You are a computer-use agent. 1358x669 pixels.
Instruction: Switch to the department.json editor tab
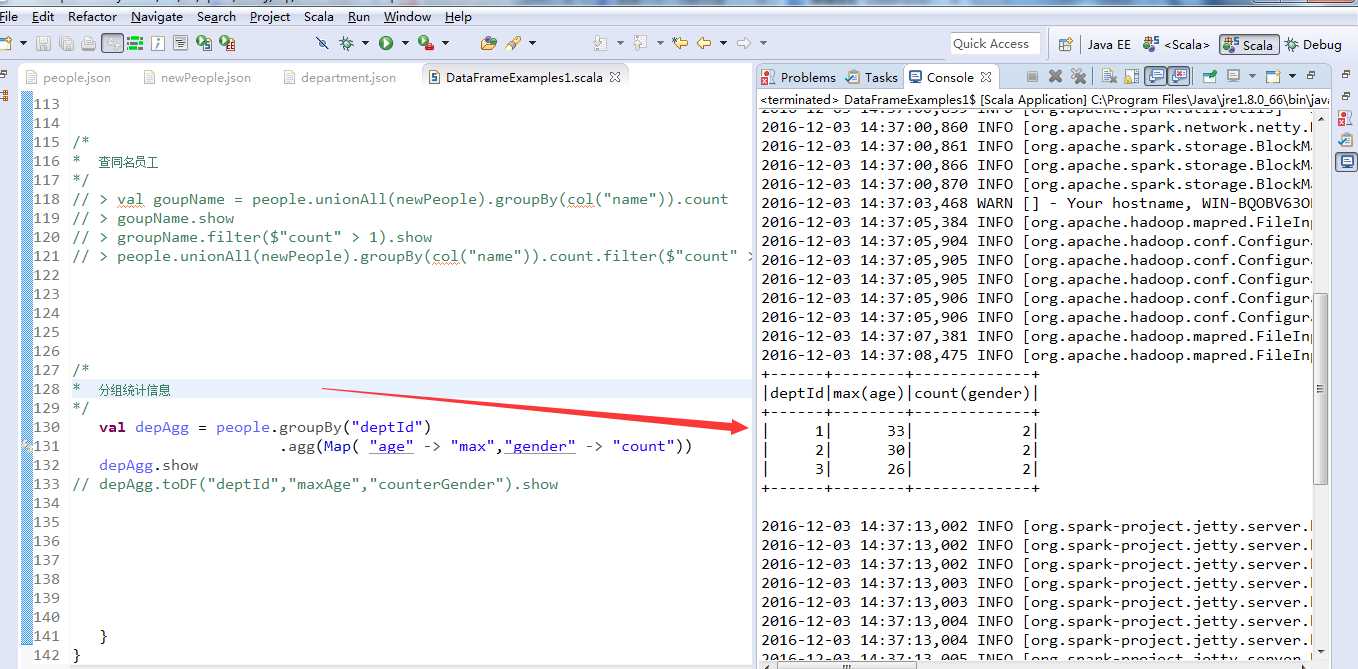340,77
